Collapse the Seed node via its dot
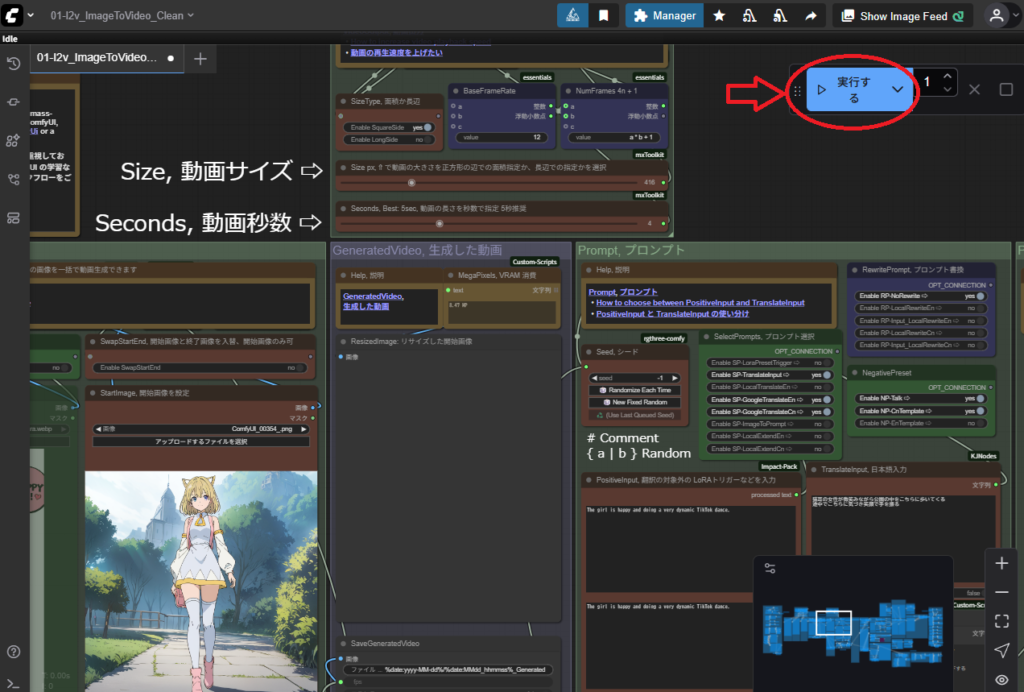 588,352
